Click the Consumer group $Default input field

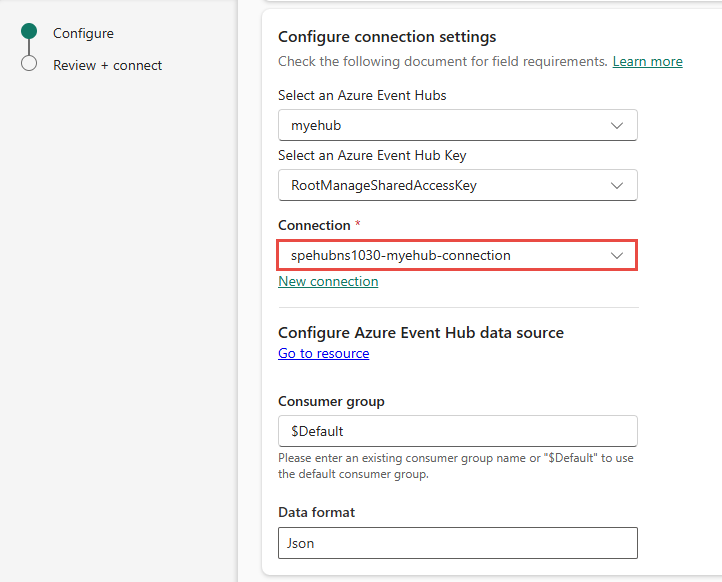pyautogui.click(x=457, y=431)
